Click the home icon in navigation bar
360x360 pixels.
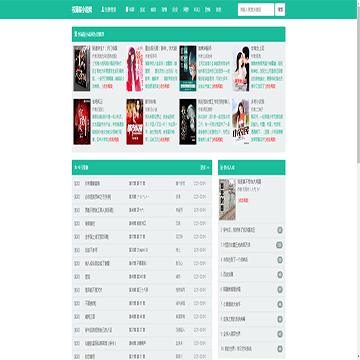tap(127, 10)
